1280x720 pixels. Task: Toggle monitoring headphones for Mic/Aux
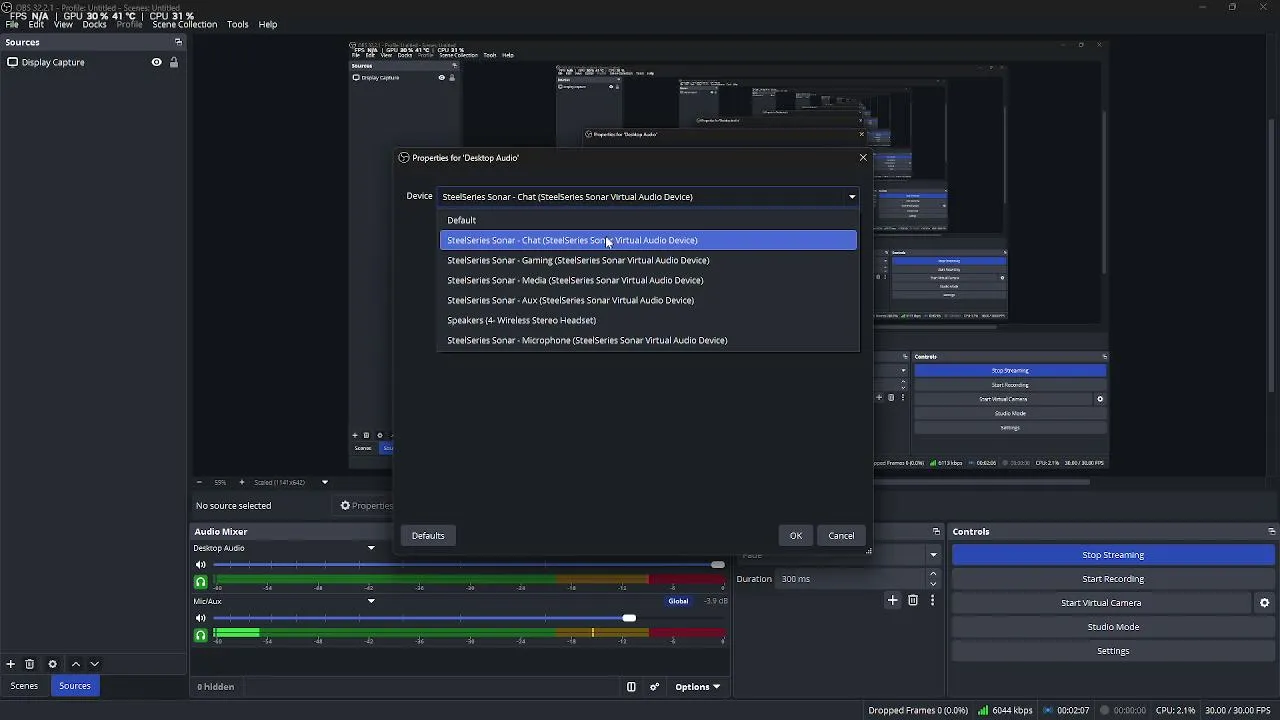click(200, 635)
